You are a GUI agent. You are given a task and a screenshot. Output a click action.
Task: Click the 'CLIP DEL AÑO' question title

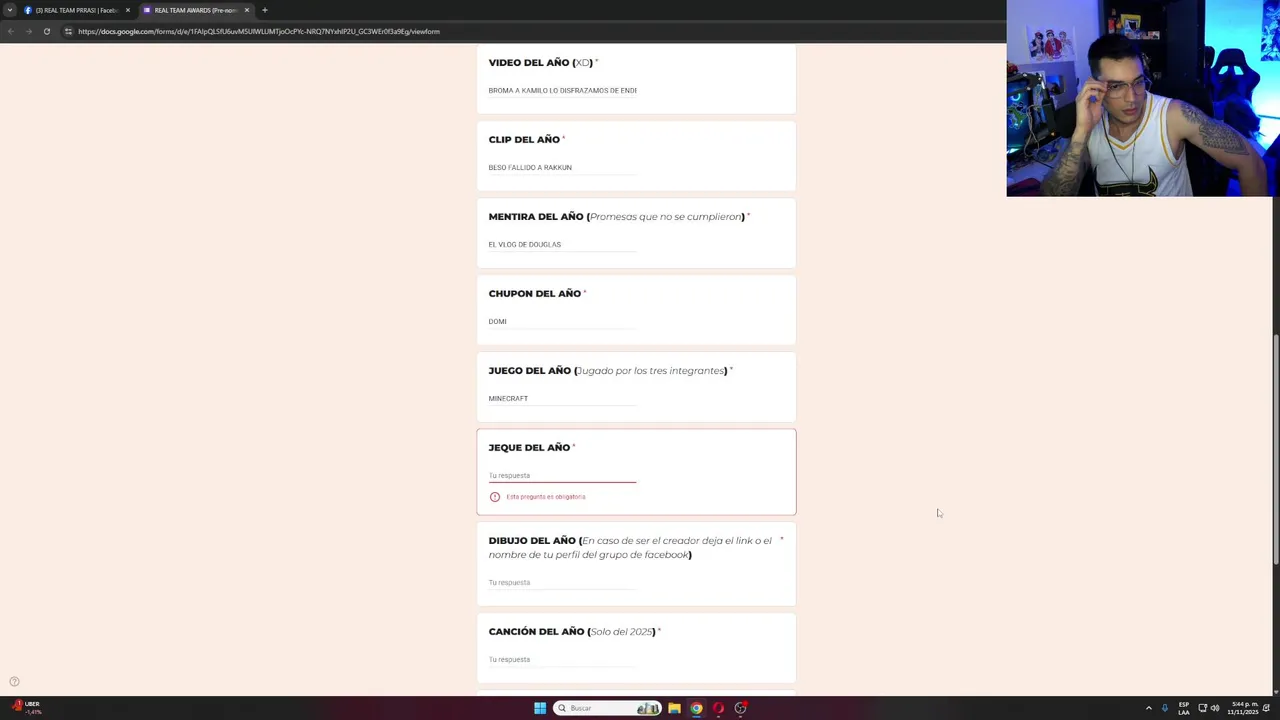coord(524,139)
